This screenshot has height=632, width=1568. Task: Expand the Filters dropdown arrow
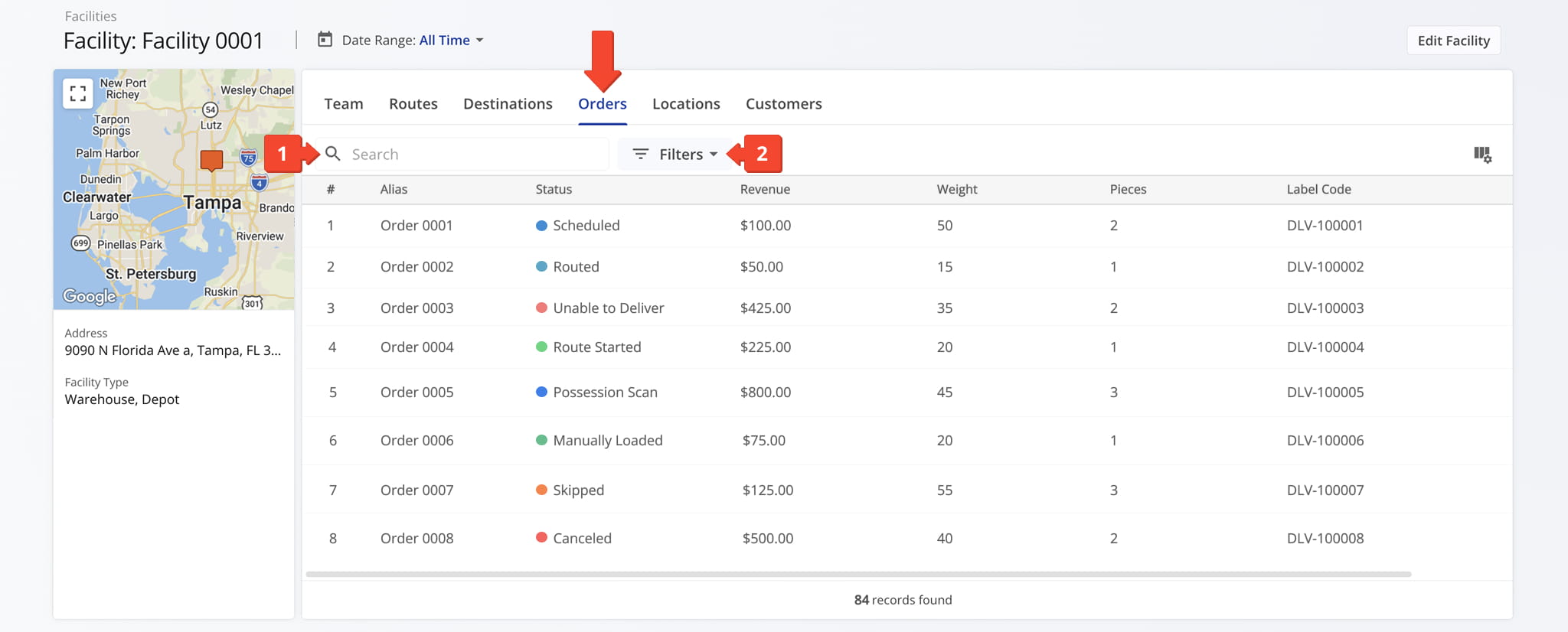click(714, 155)
